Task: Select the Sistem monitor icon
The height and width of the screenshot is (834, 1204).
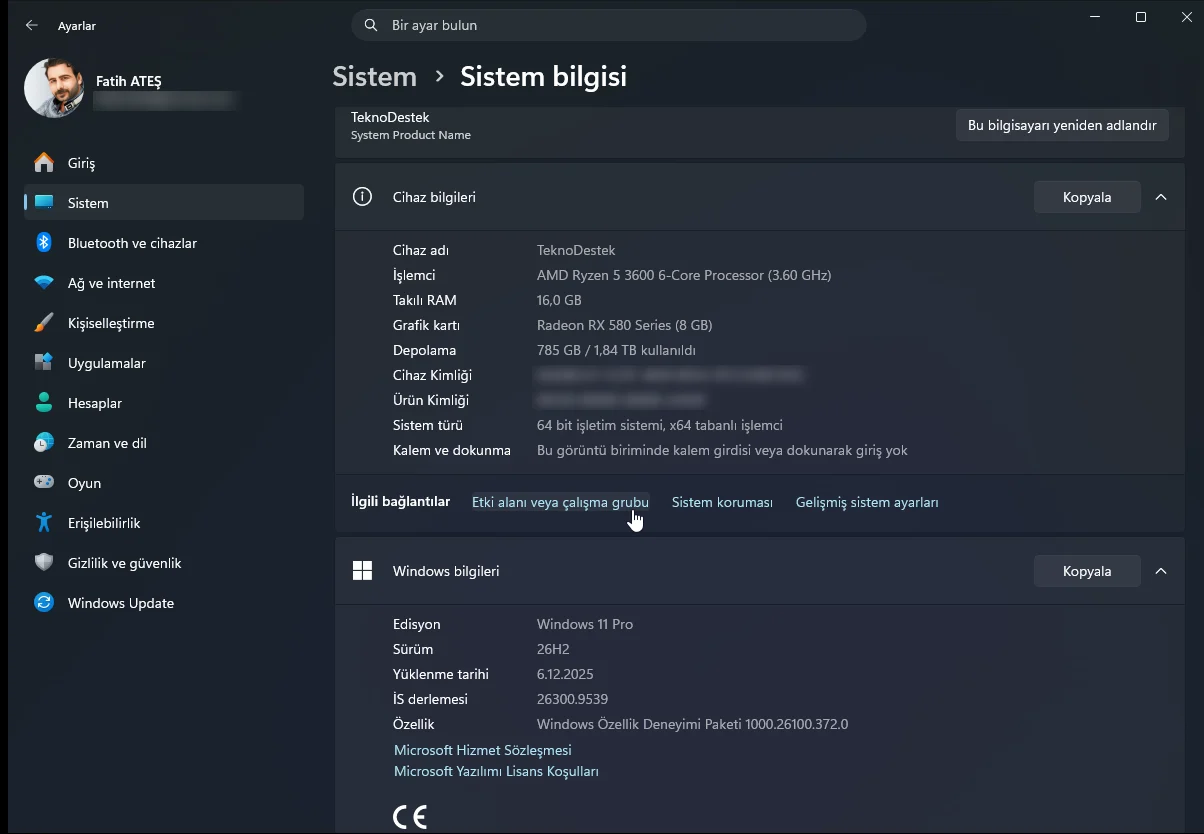Action: [x=44, y=203]
